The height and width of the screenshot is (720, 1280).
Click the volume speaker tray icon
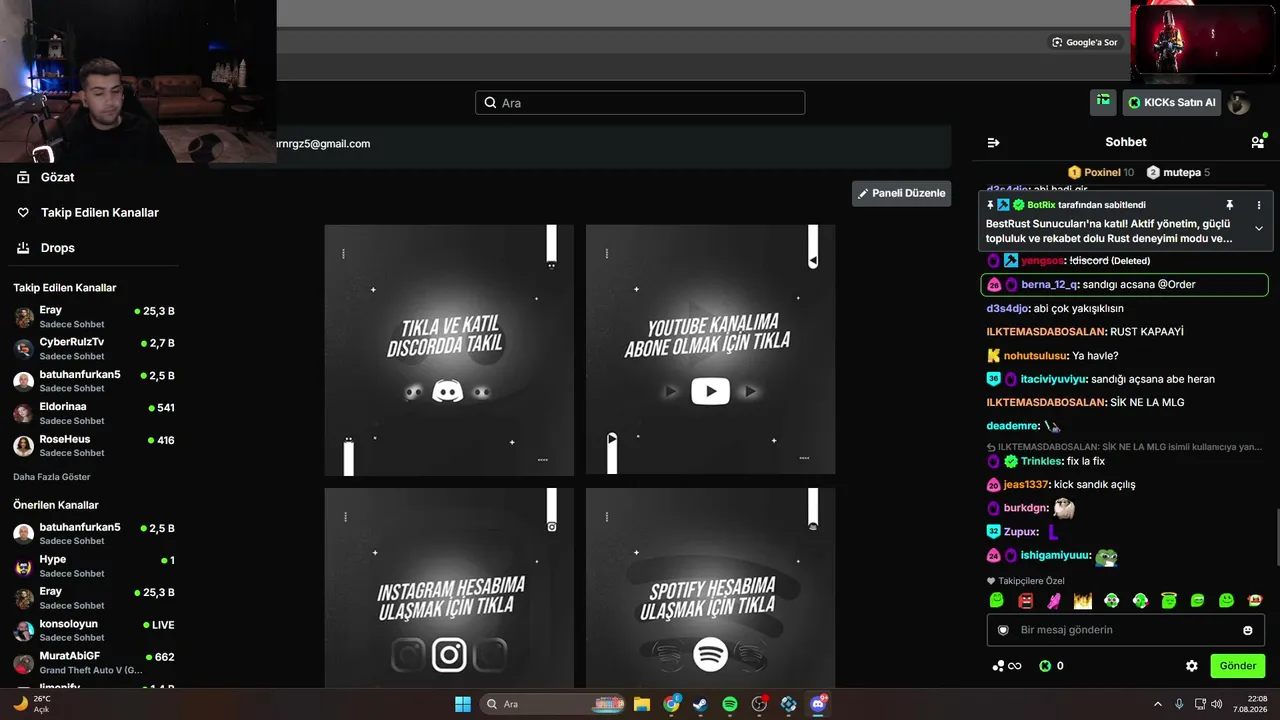[1217, 704]
